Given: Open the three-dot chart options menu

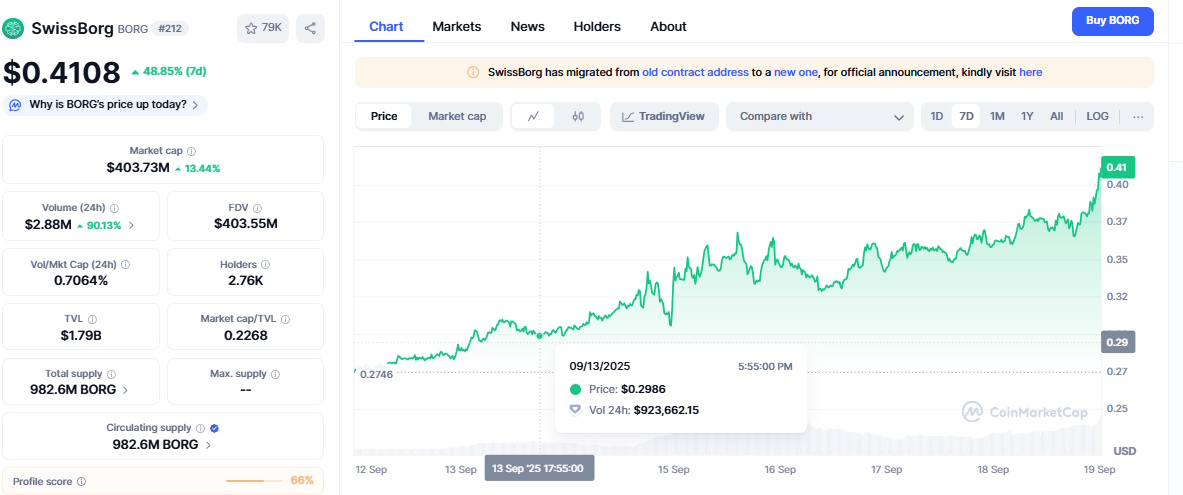Looking at the screenshot, I should 1138,116.
